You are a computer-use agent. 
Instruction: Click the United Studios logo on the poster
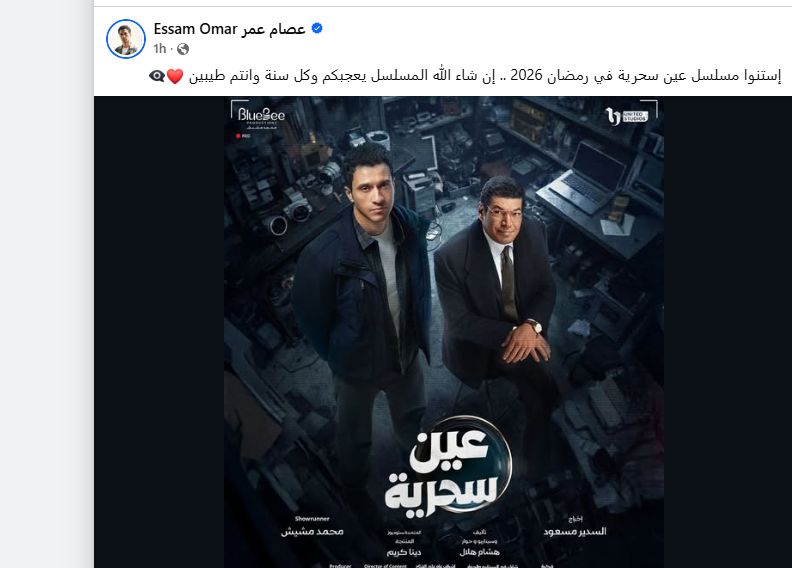[626, 117]
